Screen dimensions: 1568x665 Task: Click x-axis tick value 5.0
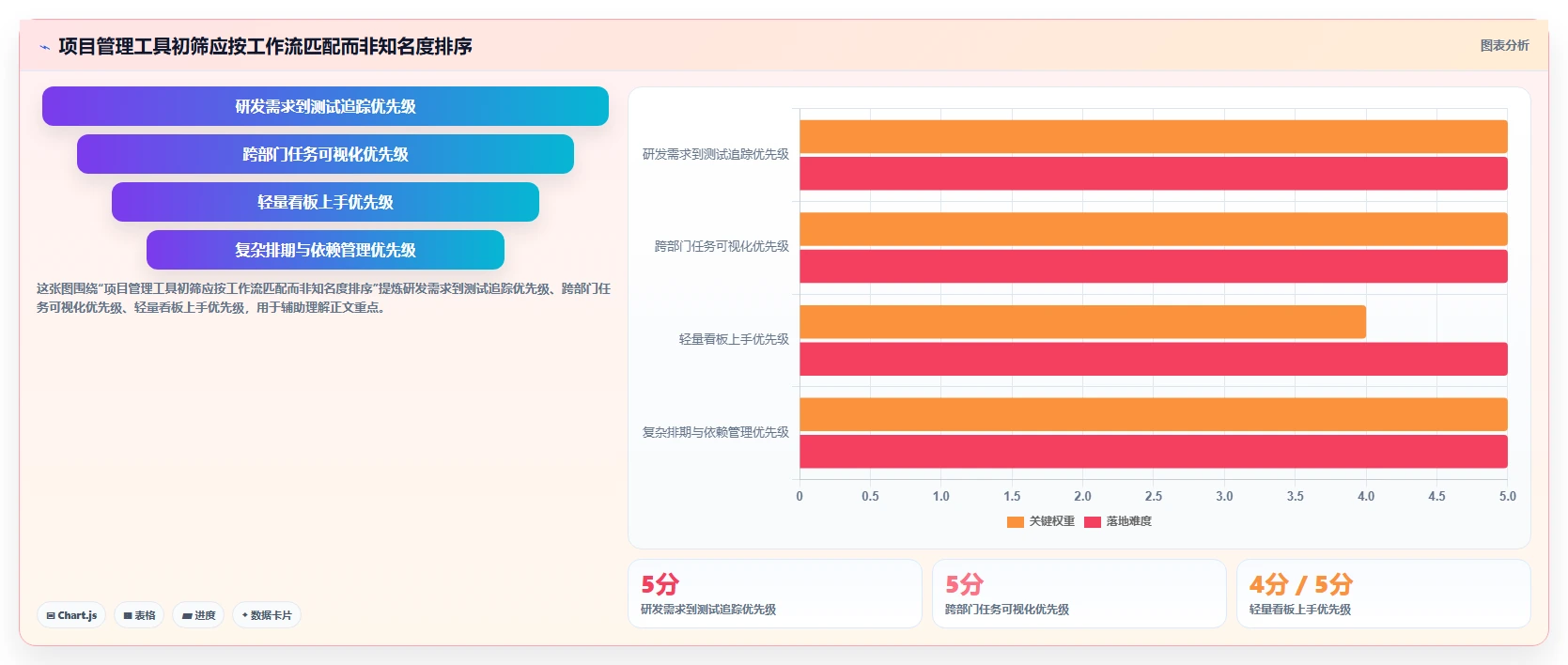click(1507, 496)
